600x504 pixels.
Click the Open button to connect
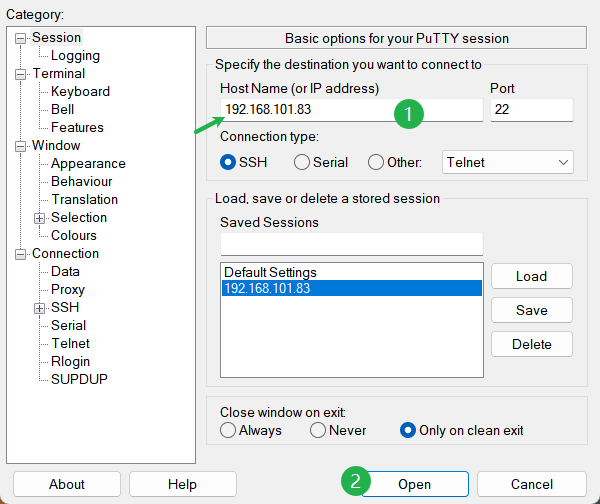(x=414, y=484)
